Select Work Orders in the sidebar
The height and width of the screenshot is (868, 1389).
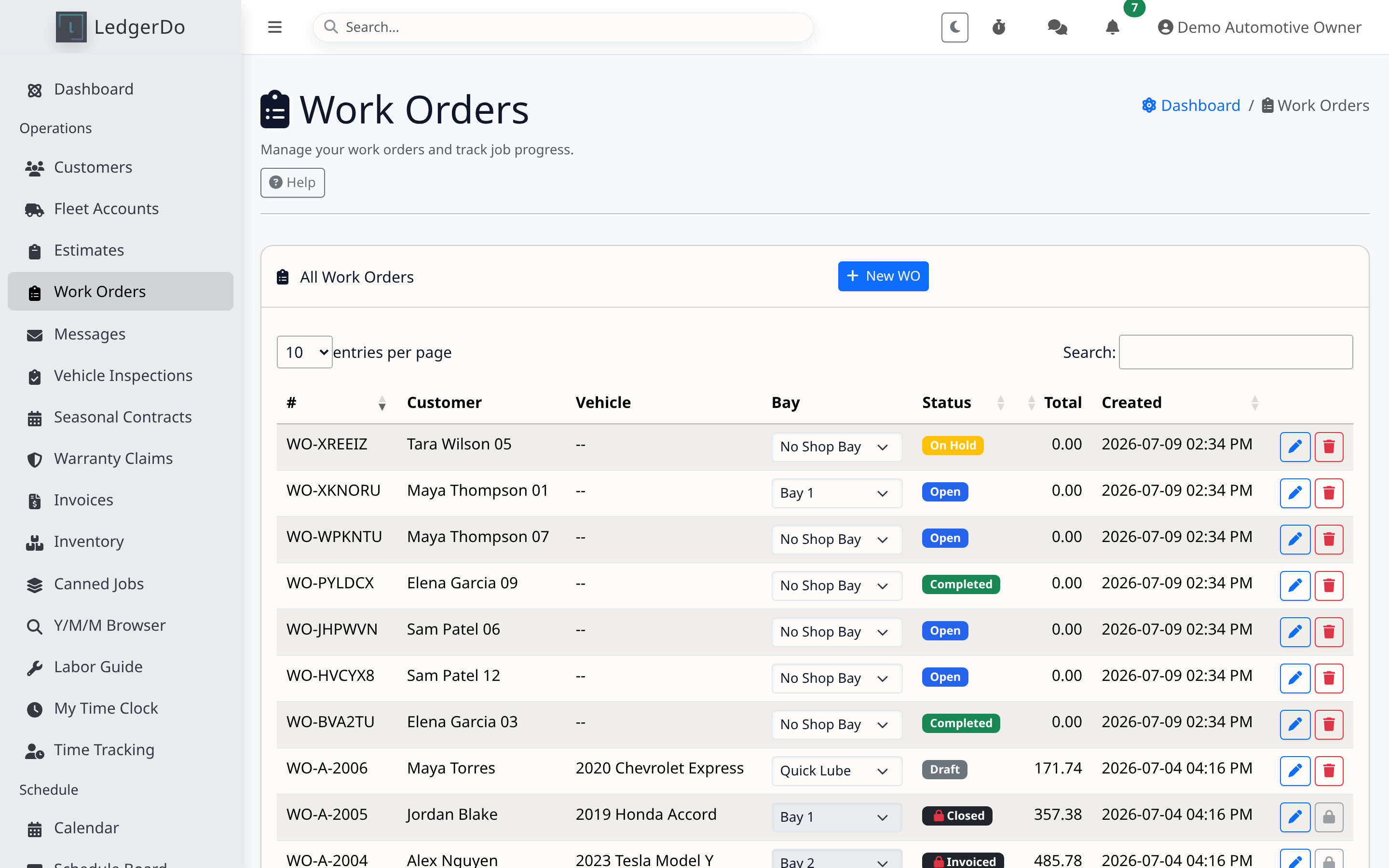pos(121,292)
